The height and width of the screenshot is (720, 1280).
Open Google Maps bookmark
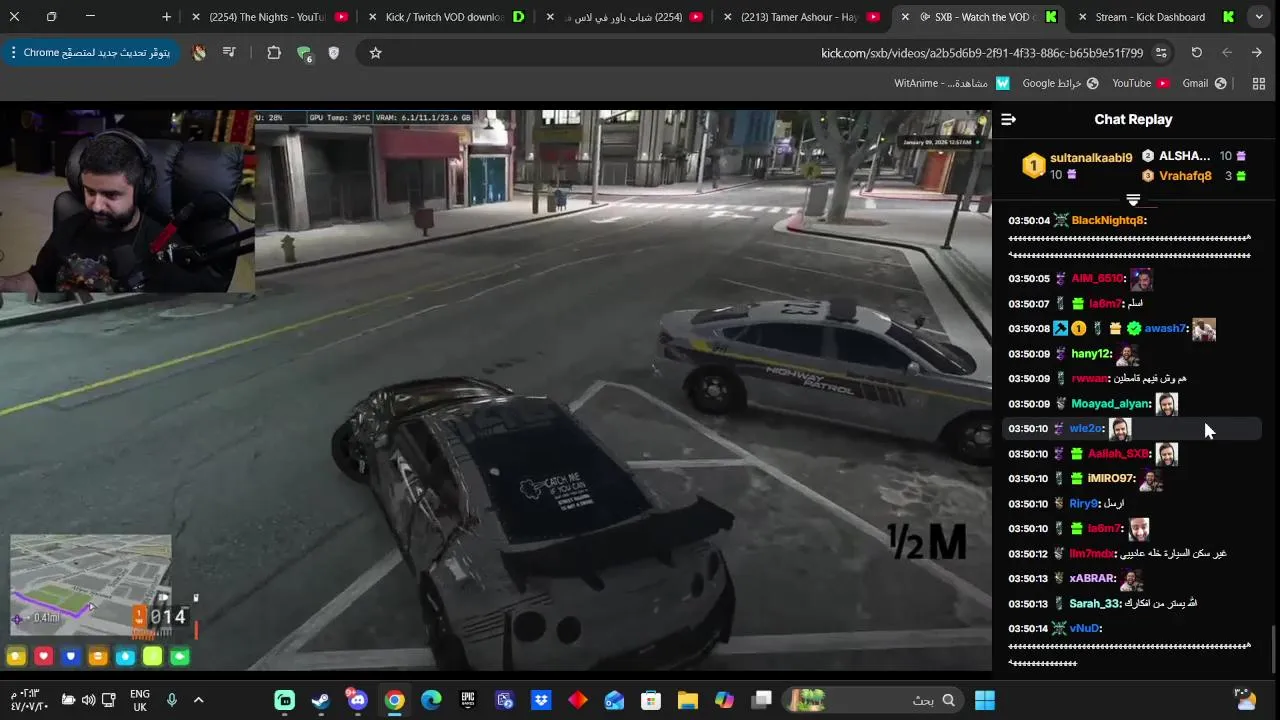pyautogui.click(x=1060, y=83)
